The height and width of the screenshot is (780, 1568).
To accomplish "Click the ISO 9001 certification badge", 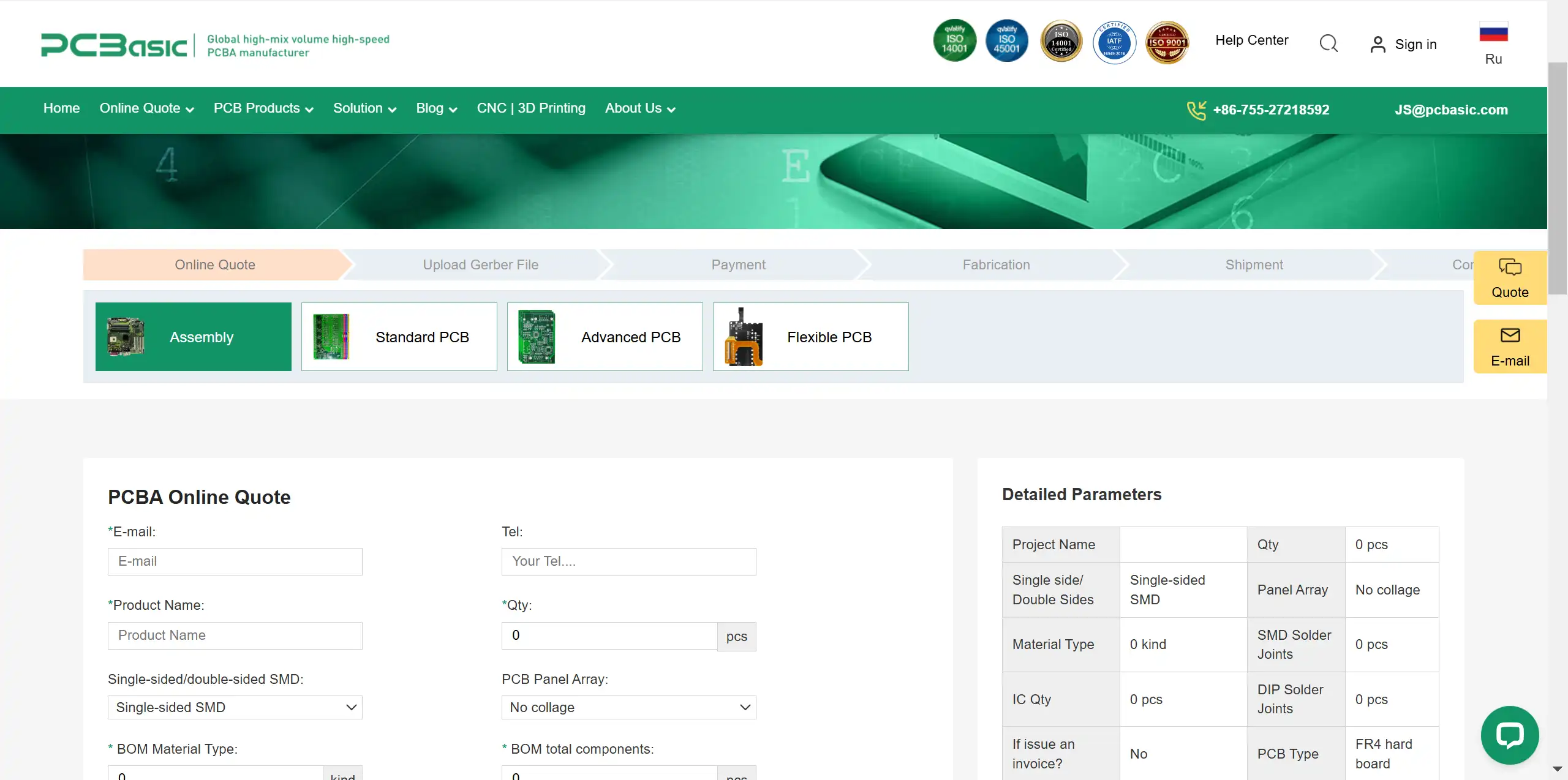I will coord(1167,42).
